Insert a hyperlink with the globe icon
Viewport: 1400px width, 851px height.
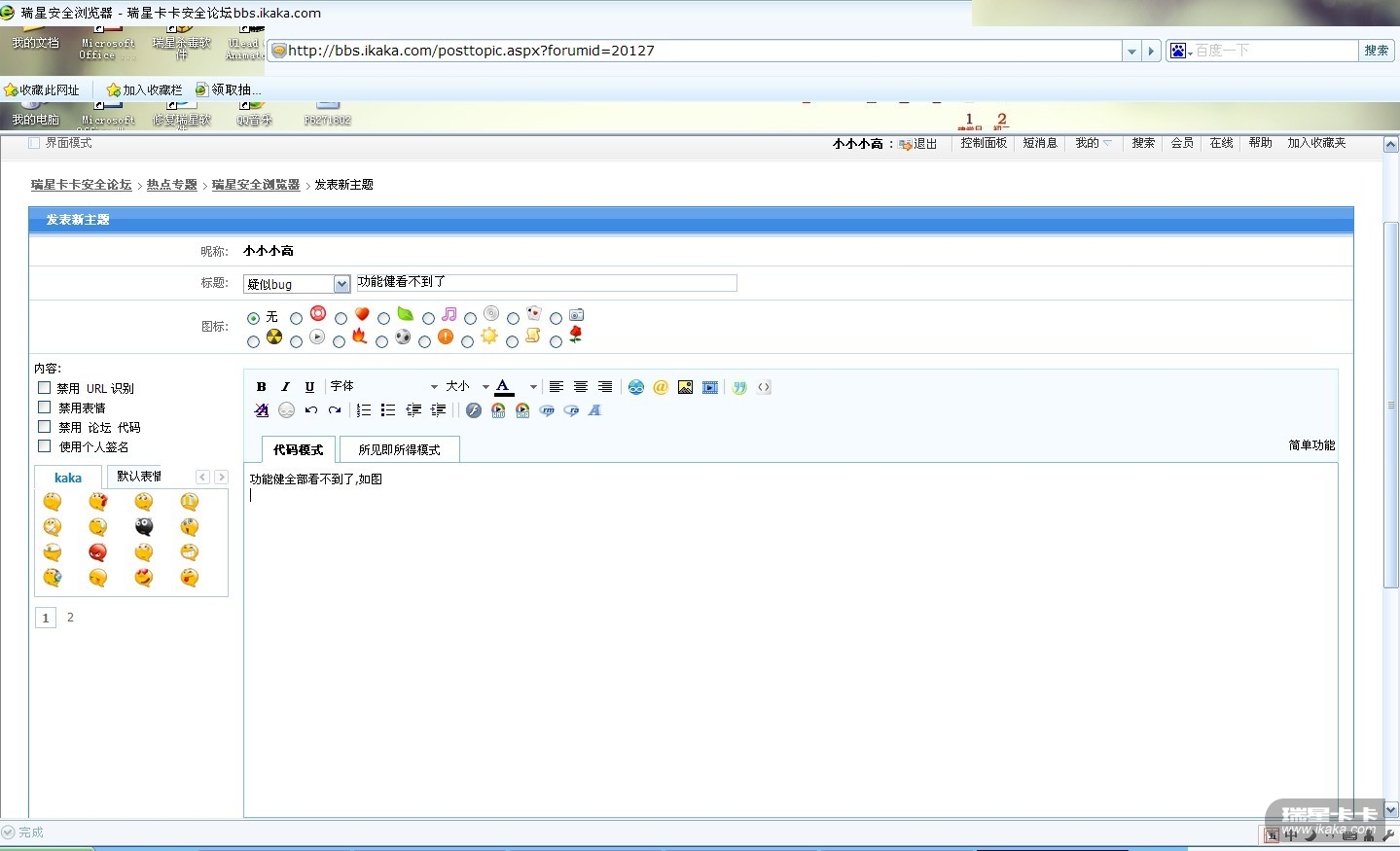coord(636,387)
